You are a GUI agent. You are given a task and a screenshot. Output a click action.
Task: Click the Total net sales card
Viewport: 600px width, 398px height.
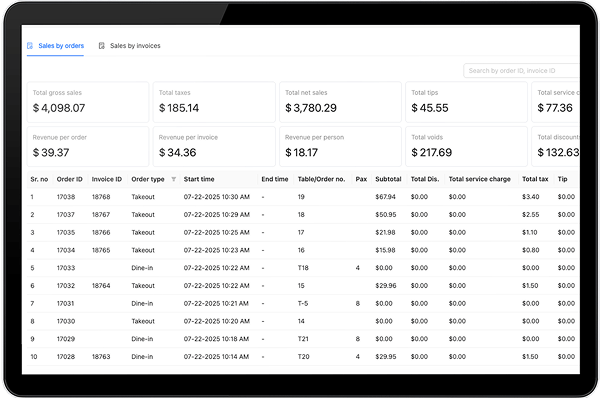(341, 102)
